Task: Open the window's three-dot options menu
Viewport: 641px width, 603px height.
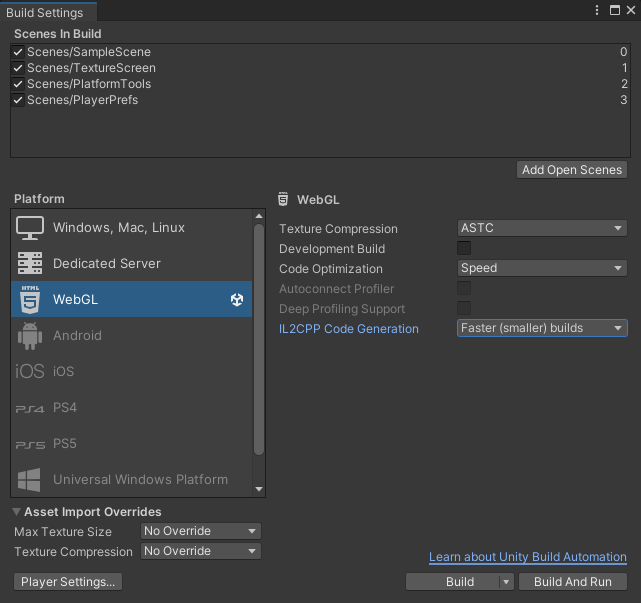Action: 598,10
